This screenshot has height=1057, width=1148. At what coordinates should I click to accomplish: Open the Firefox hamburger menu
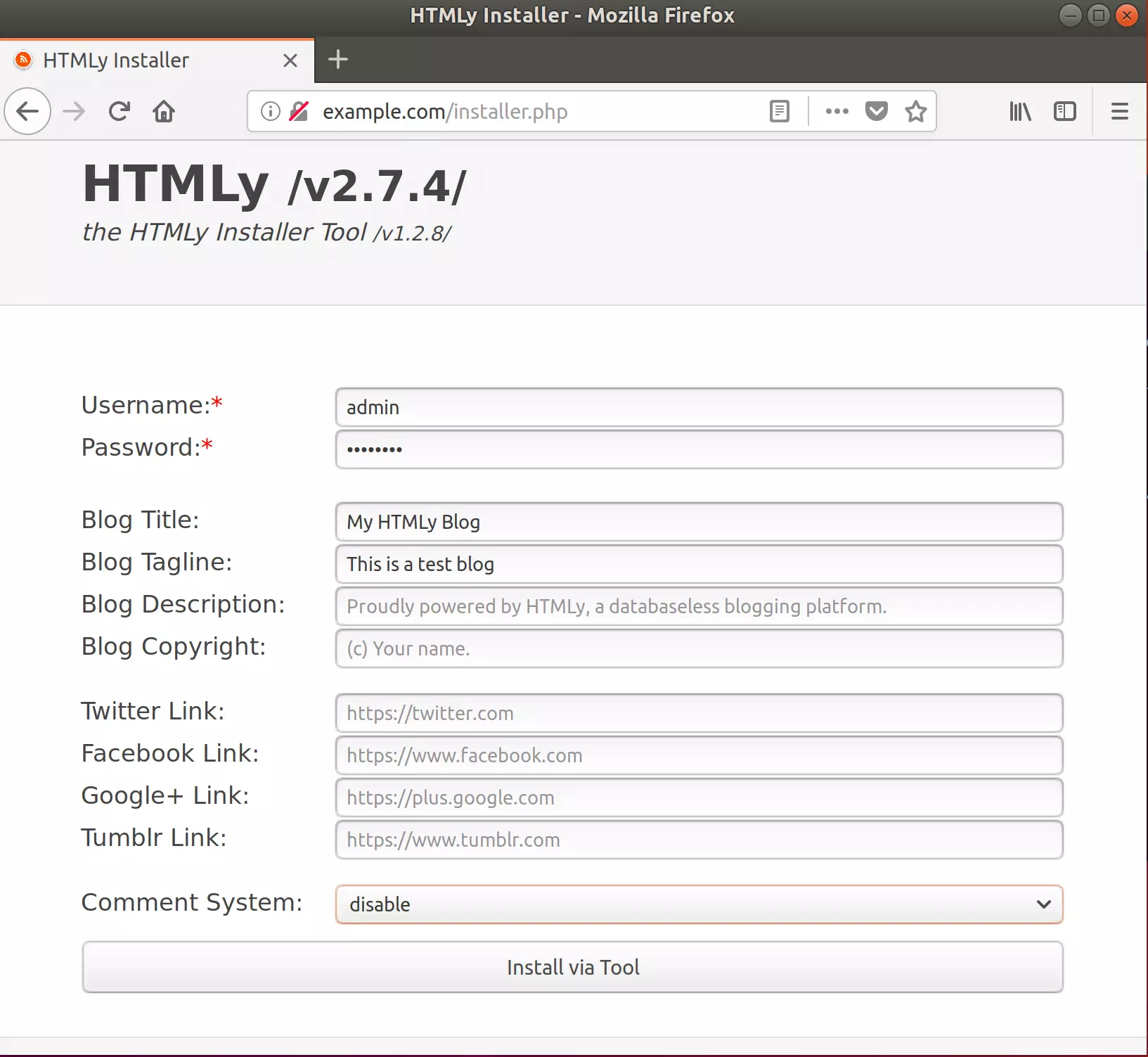coord(1120,111)
